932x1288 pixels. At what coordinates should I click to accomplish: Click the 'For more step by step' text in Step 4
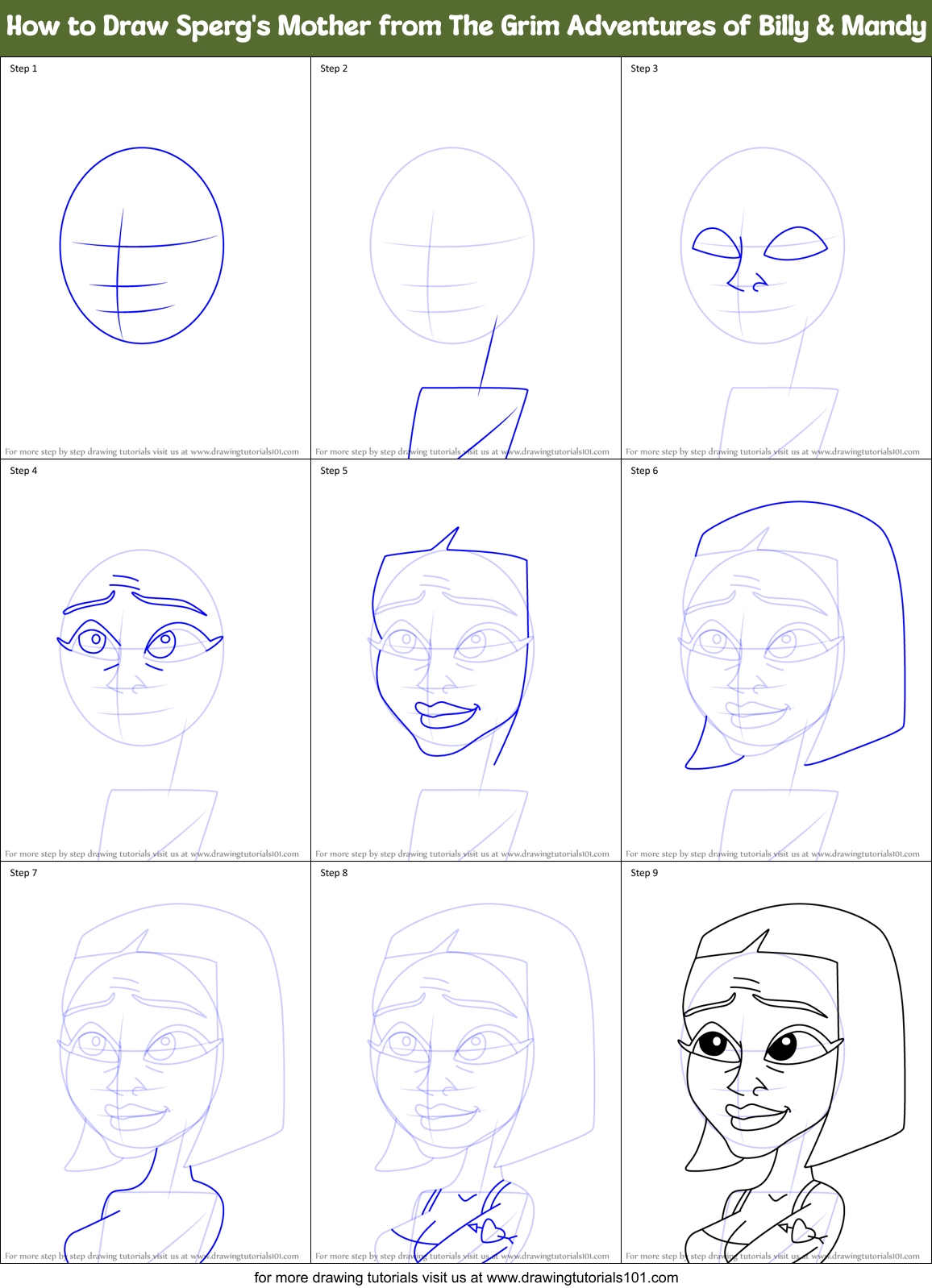click(152, 854)
